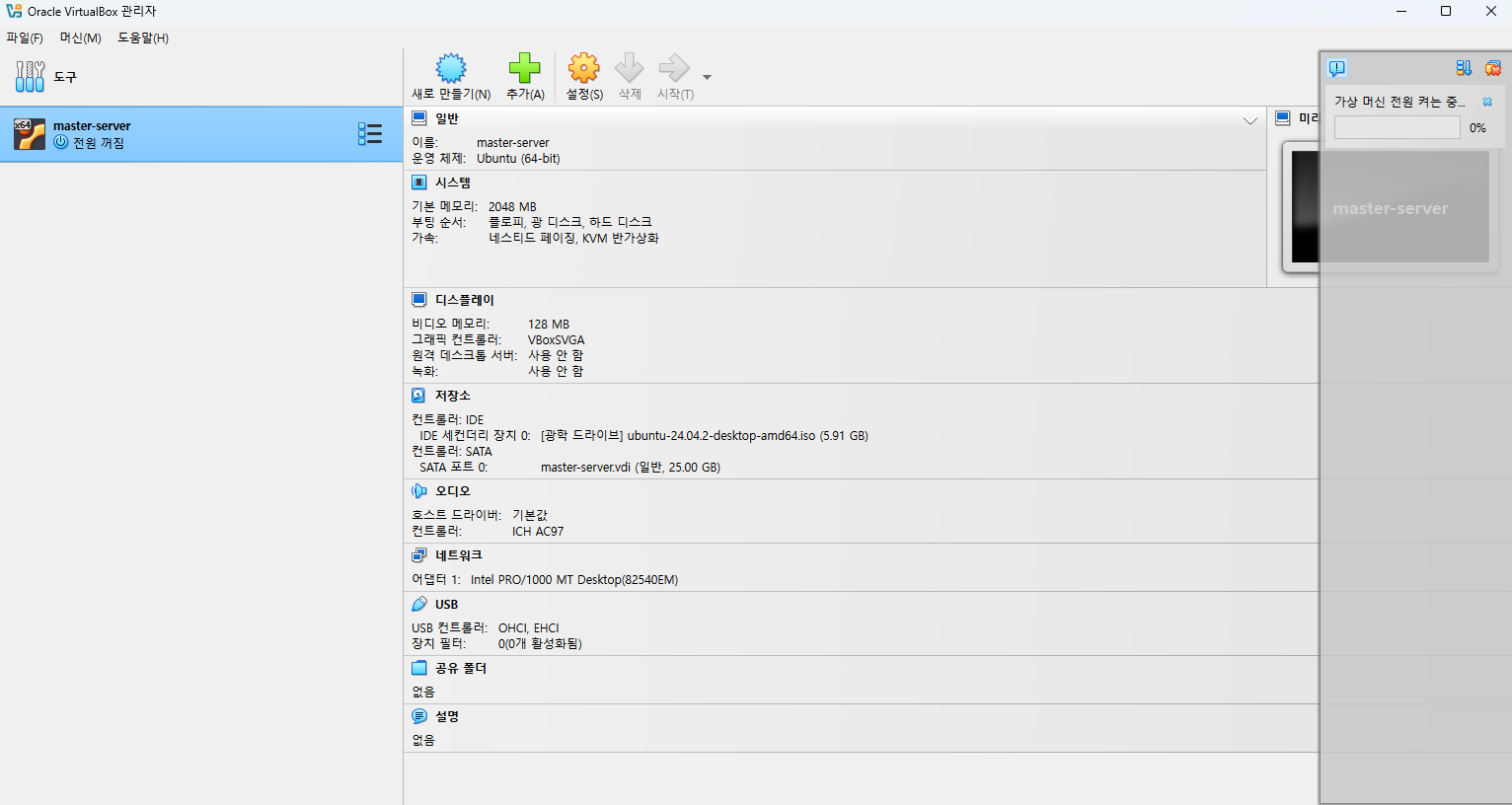Open the Display (디스플레이) settings heading
Screen dimensions: 1512x805
(x=465, y=300)
